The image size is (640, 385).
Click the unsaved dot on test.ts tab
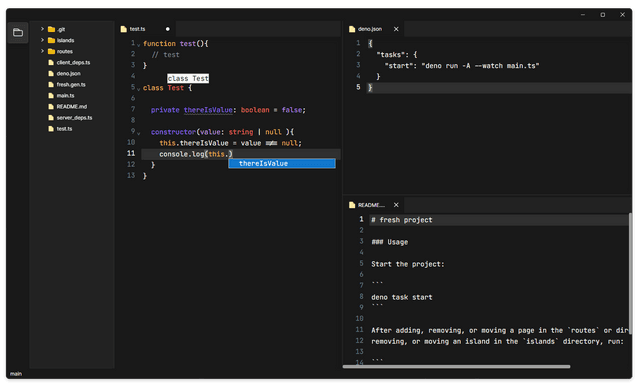(x=167, y=29)
